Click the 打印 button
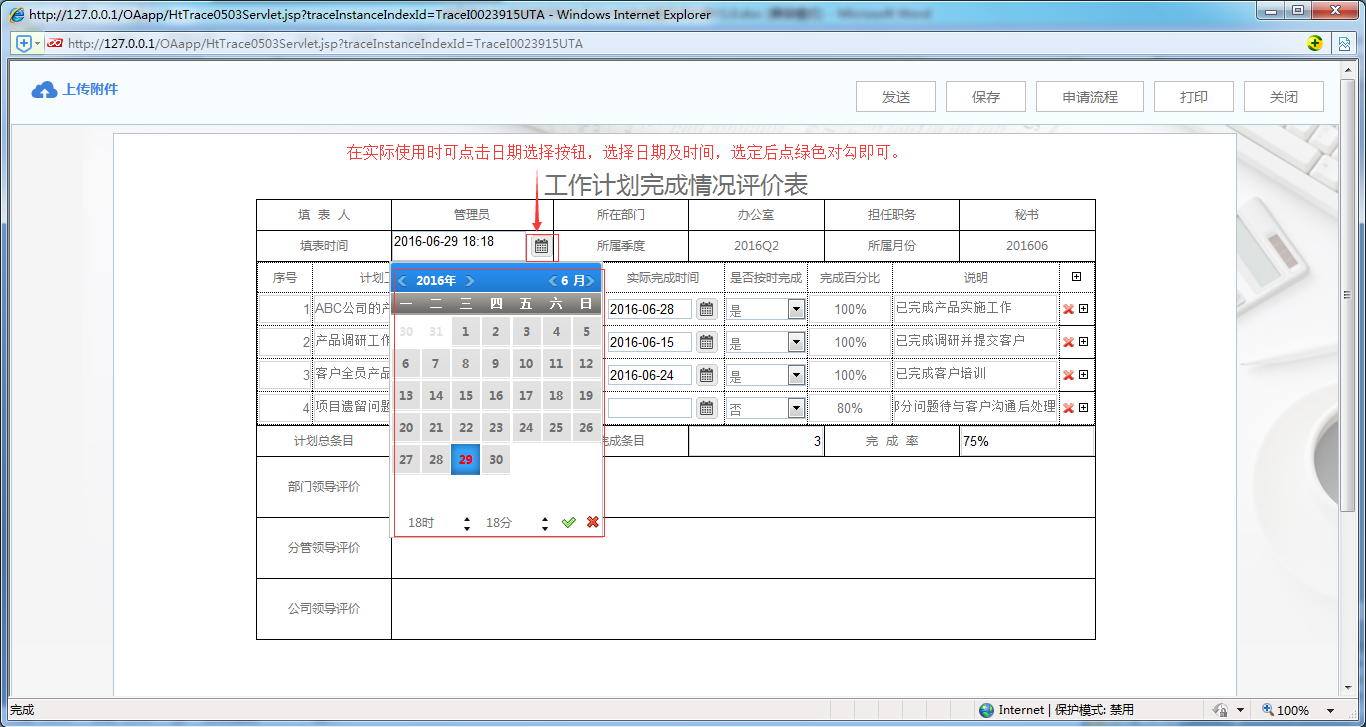The width and height of the screenshot is (1366, 727). [1193, 96]
